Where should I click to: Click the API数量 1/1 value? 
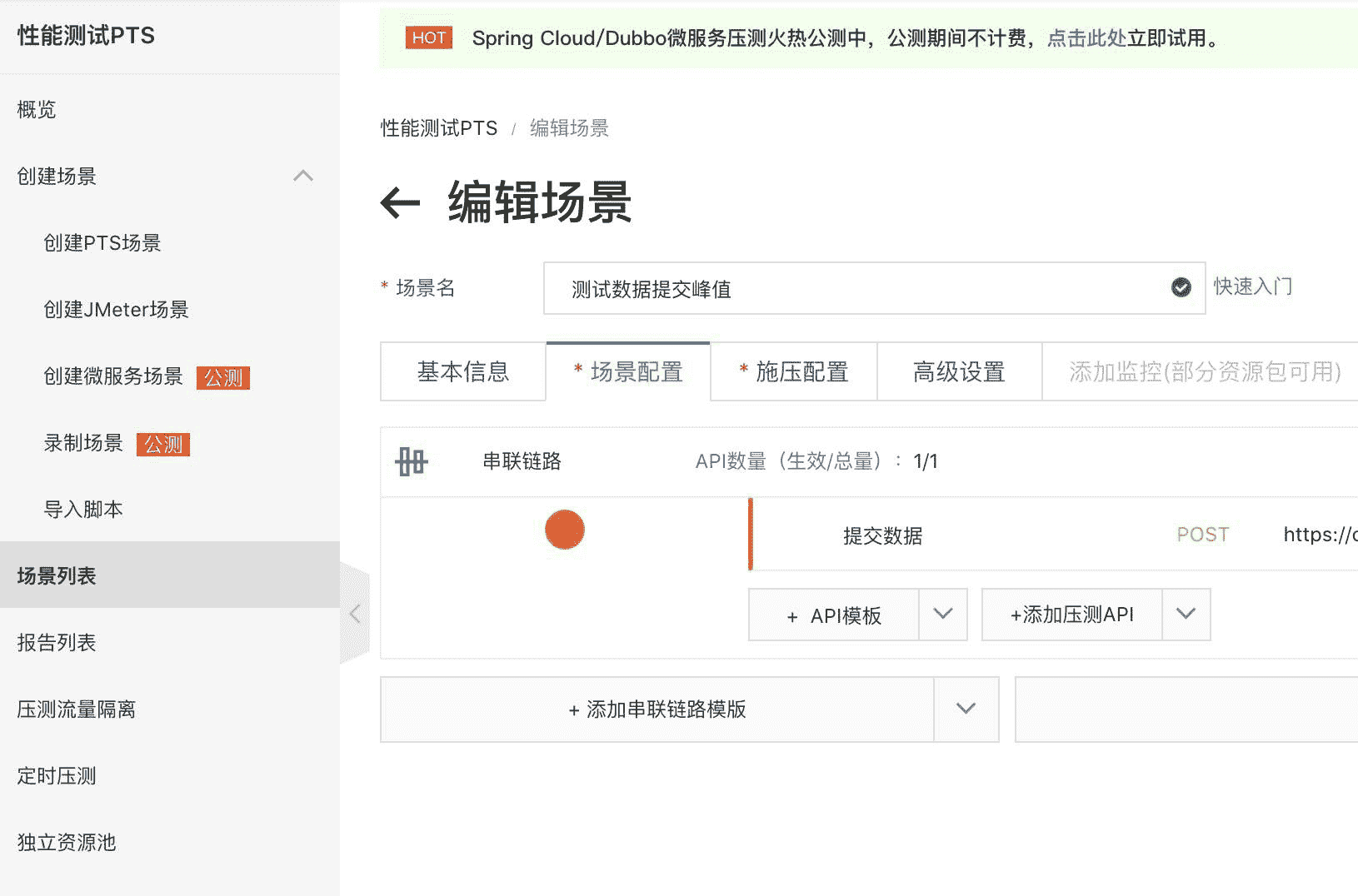click(x=926, y=461)
